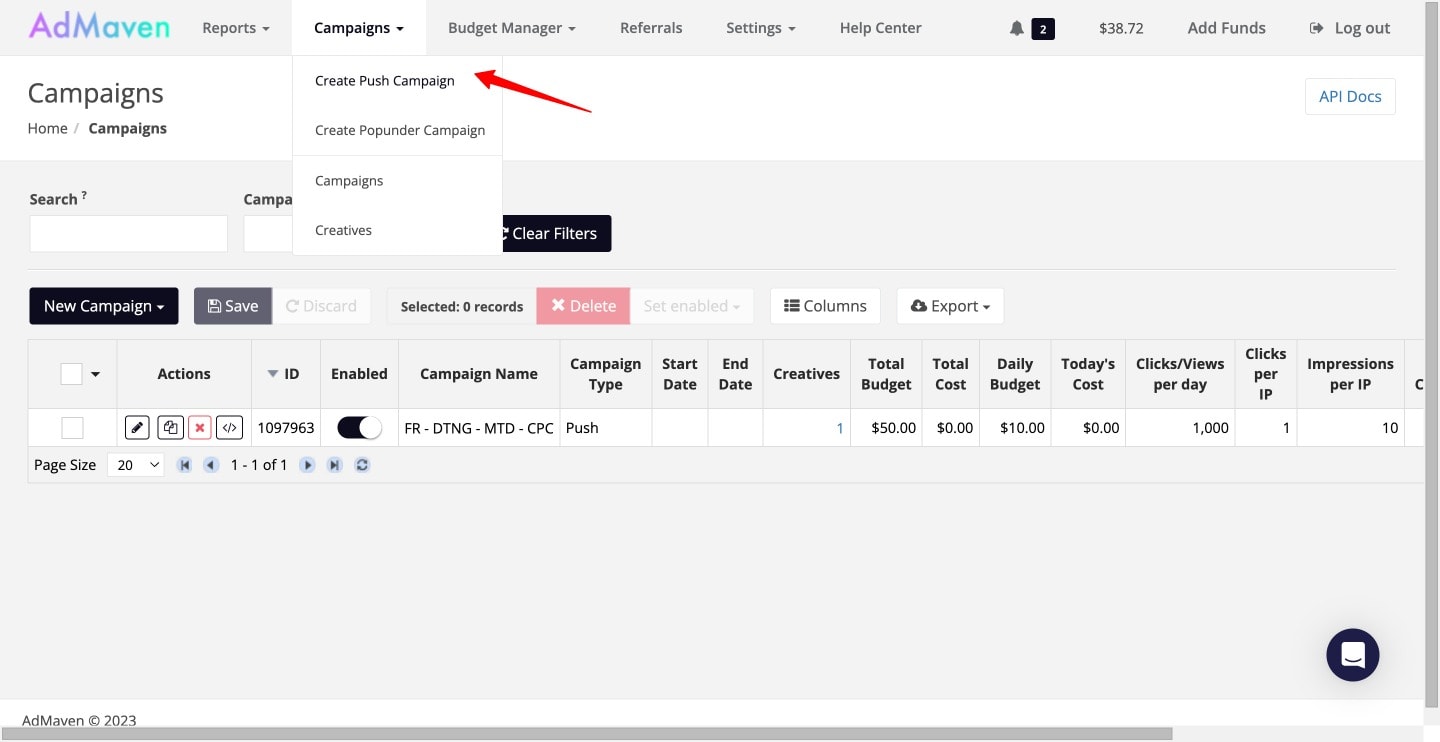Click the refresh icon in pagination bar
Screen dimensions: 1440x742
pos(362,464)
